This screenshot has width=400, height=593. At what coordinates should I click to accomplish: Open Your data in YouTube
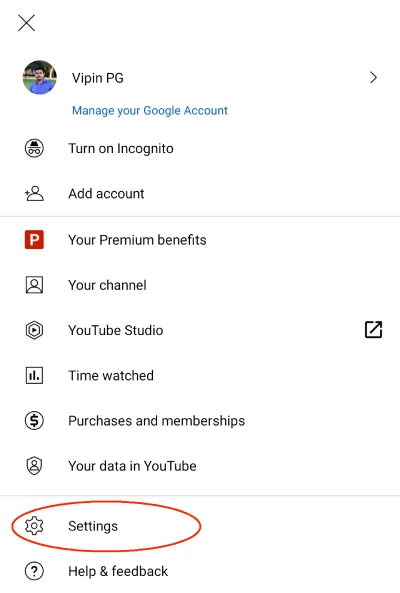coord(132,466)
